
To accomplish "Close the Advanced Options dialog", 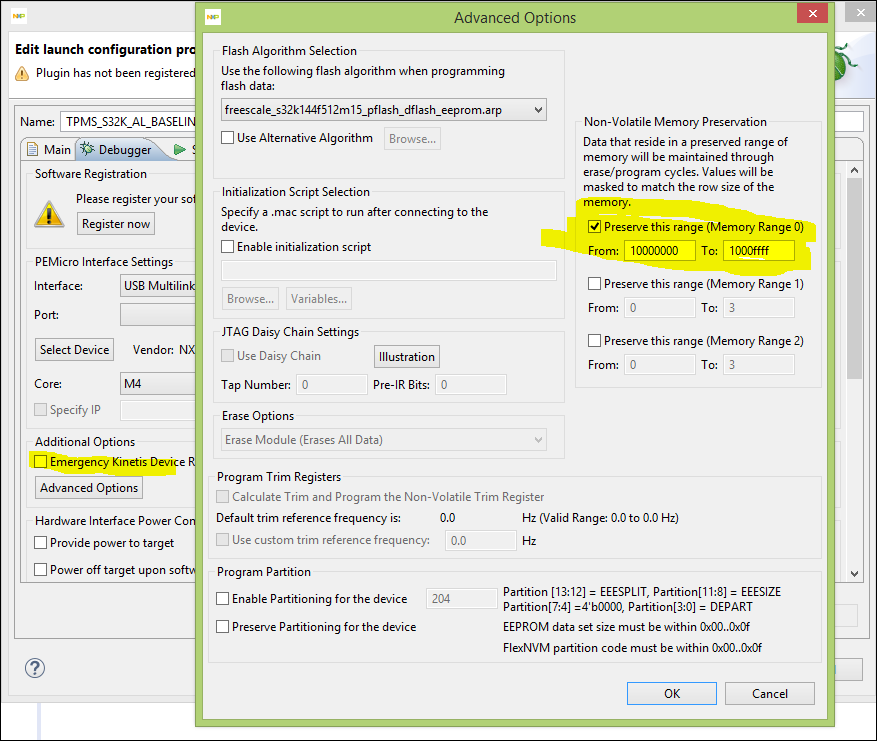I will pyautogui.click(x=813, y=13).
